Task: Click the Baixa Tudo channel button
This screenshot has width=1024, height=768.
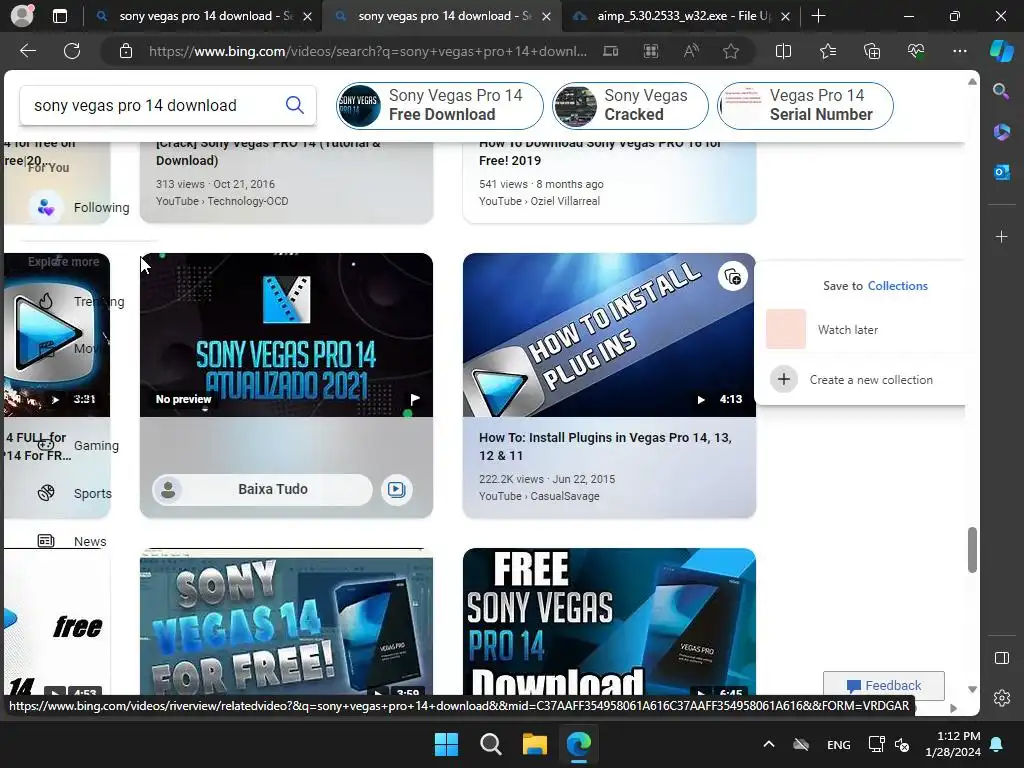Action: coord(263,489)
